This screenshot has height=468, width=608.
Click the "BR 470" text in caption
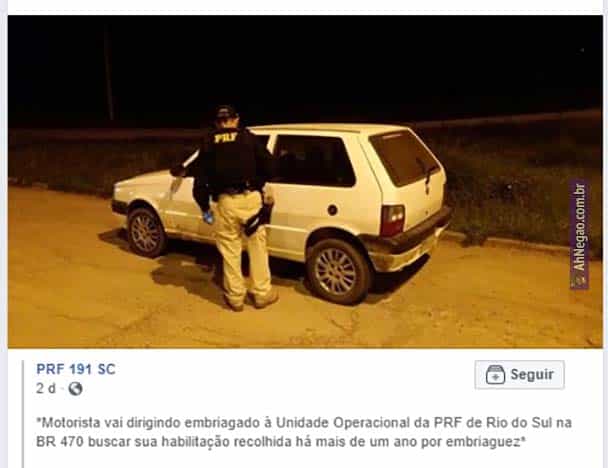(59, 442)
